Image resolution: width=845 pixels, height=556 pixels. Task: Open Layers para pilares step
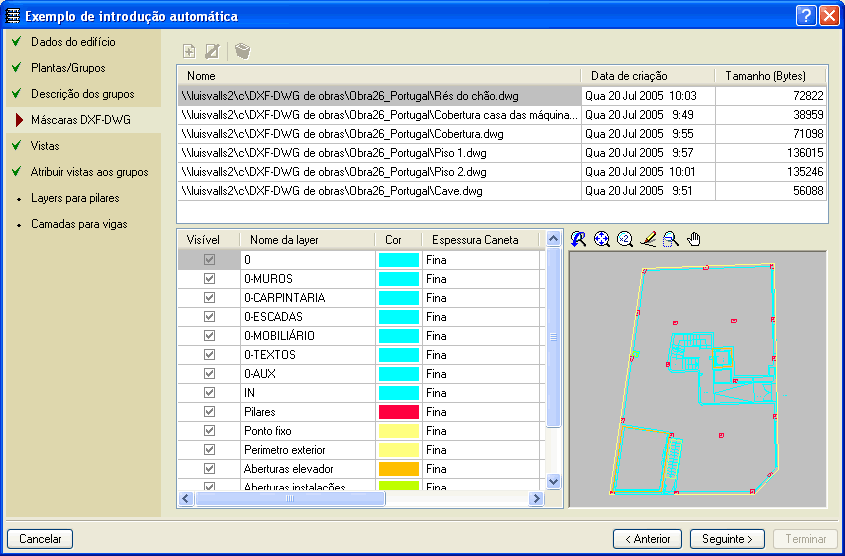coord(75,198)
